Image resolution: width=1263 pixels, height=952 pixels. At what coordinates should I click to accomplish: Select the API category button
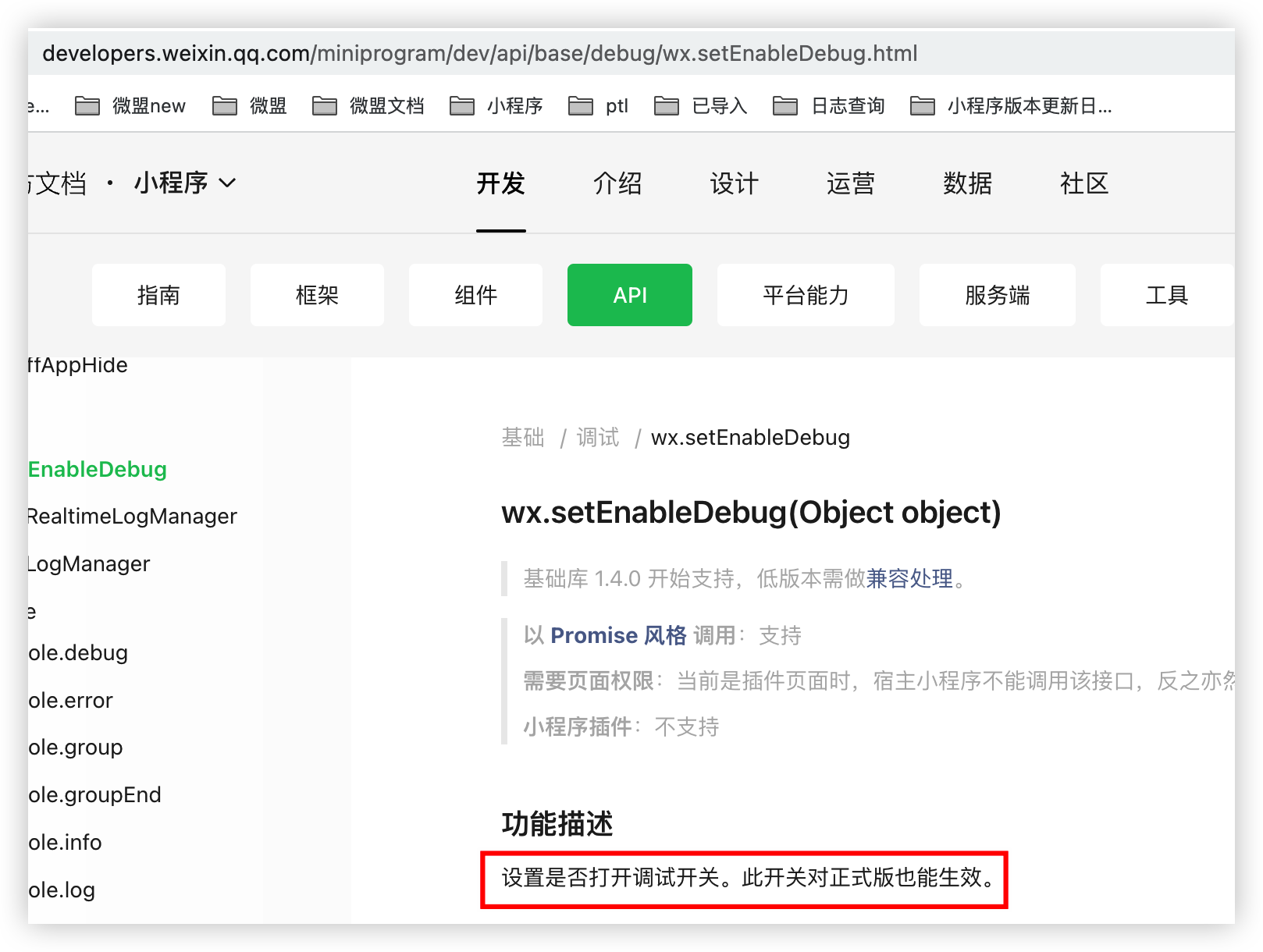point(630,295)
